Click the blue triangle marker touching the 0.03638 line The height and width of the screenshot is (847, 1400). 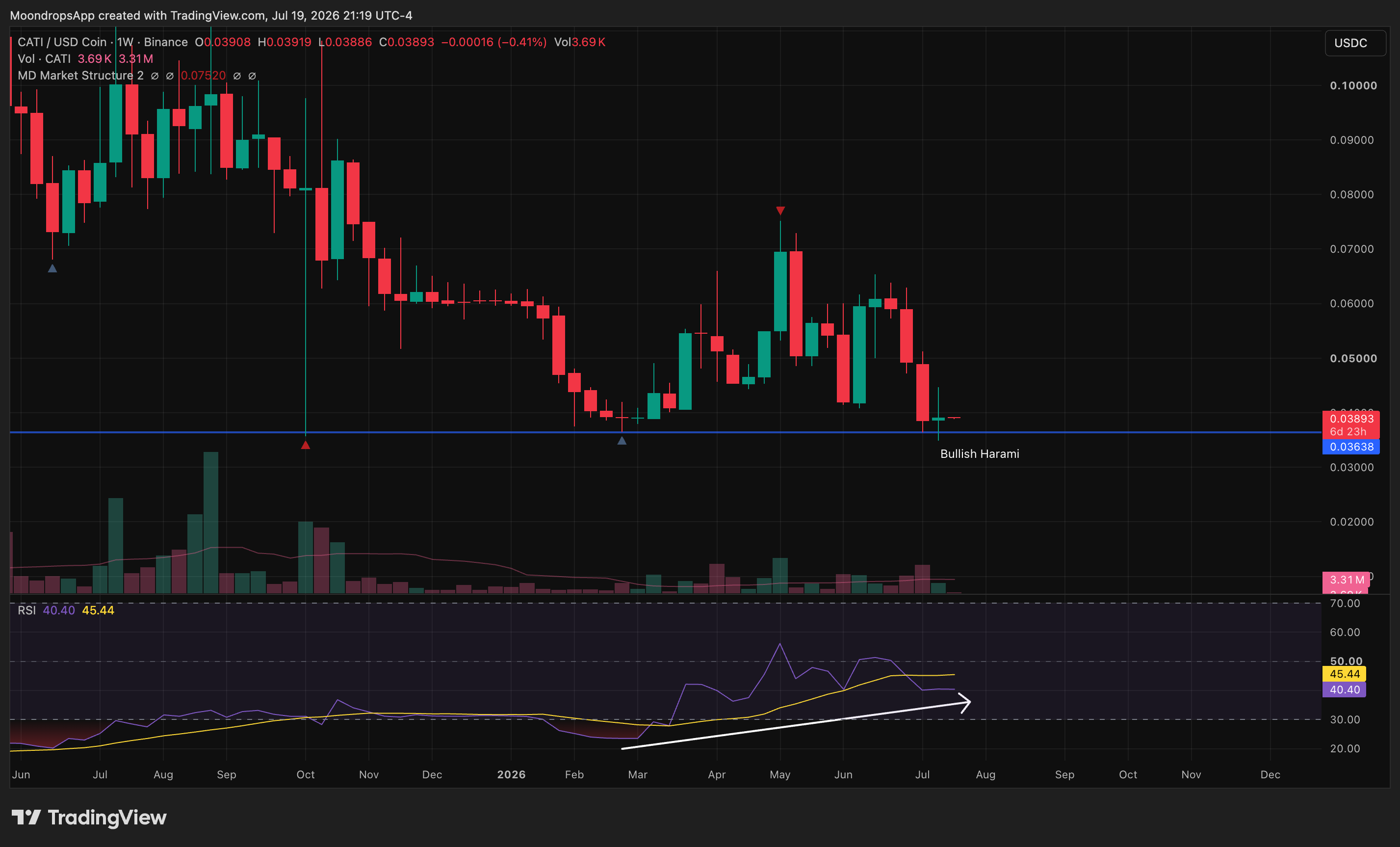[x=622, y=441]
